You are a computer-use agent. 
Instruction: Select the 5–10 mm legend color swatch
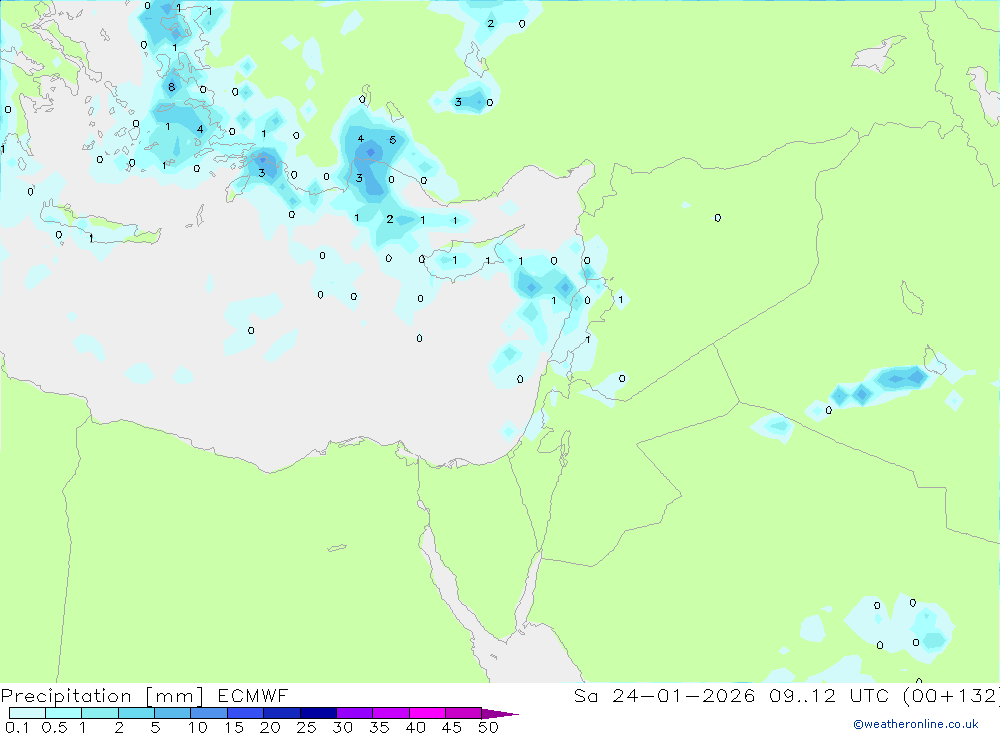[173, 713]
